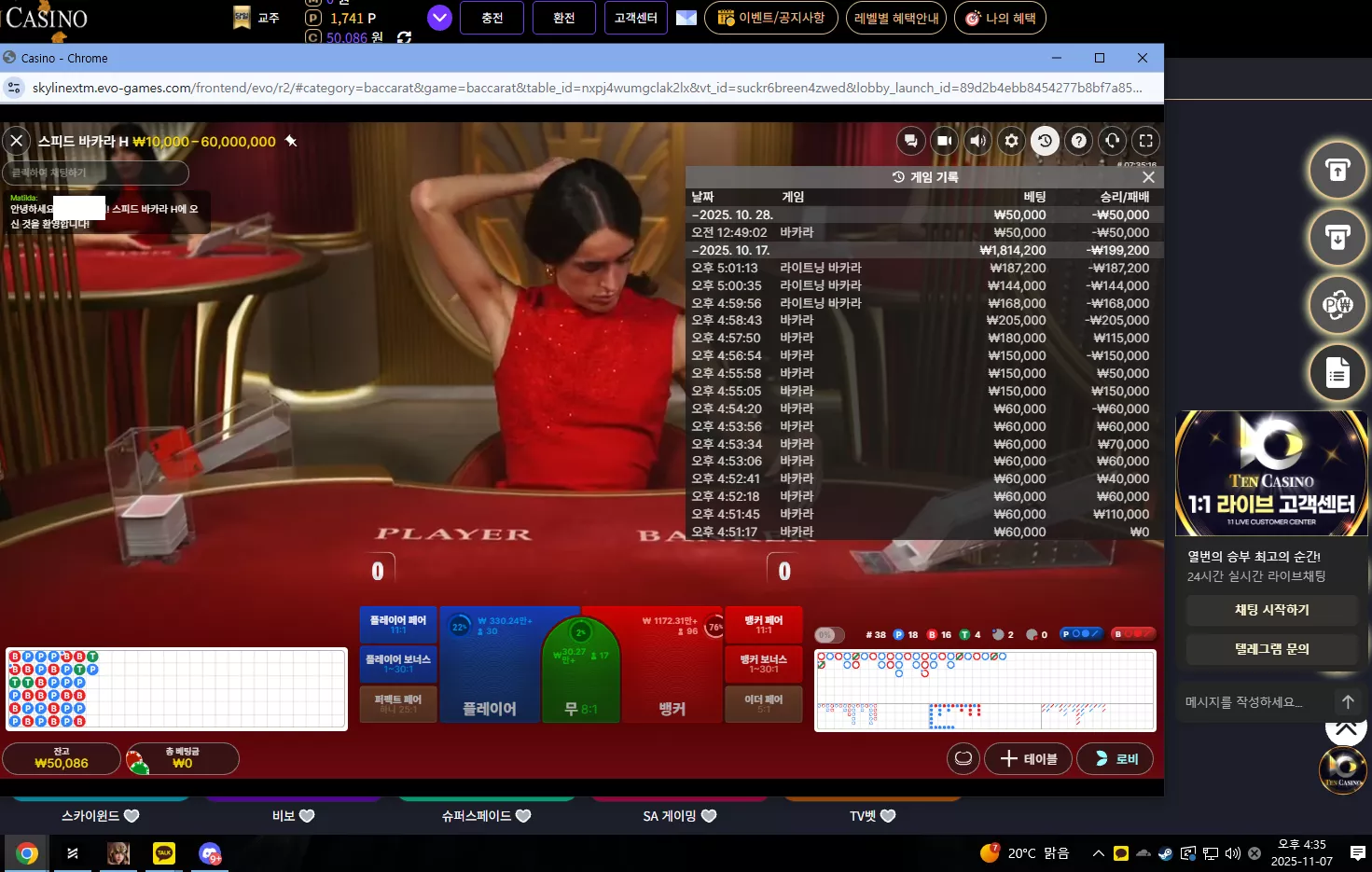Open the document list sidebar icon
This screenshot has width=1372, height=872.
coord(1337,373)
